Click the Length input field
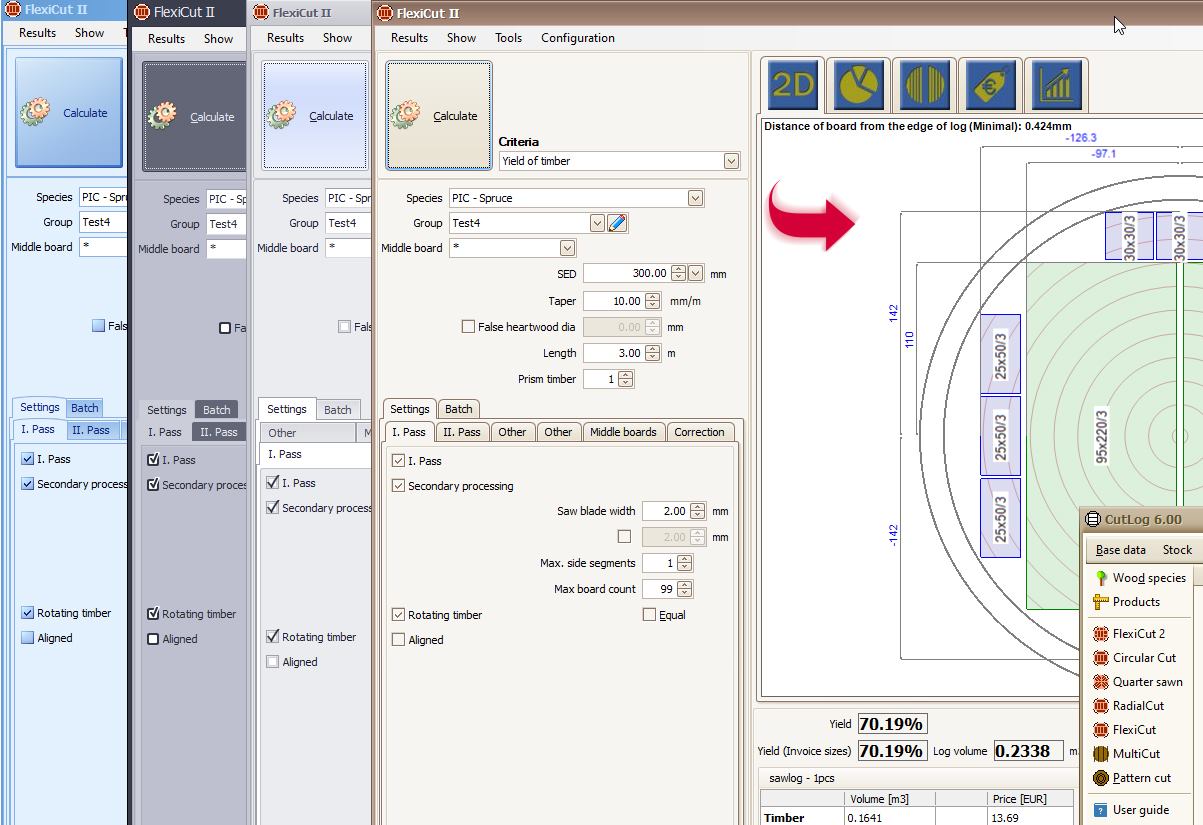Viewport: 1203px width, 825px height. (x=614, y=353)
